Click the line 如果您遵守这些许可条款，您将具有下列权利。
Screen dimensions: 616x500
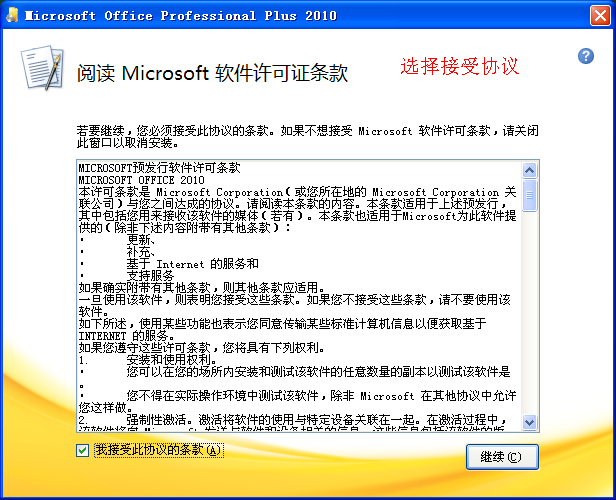202,348
